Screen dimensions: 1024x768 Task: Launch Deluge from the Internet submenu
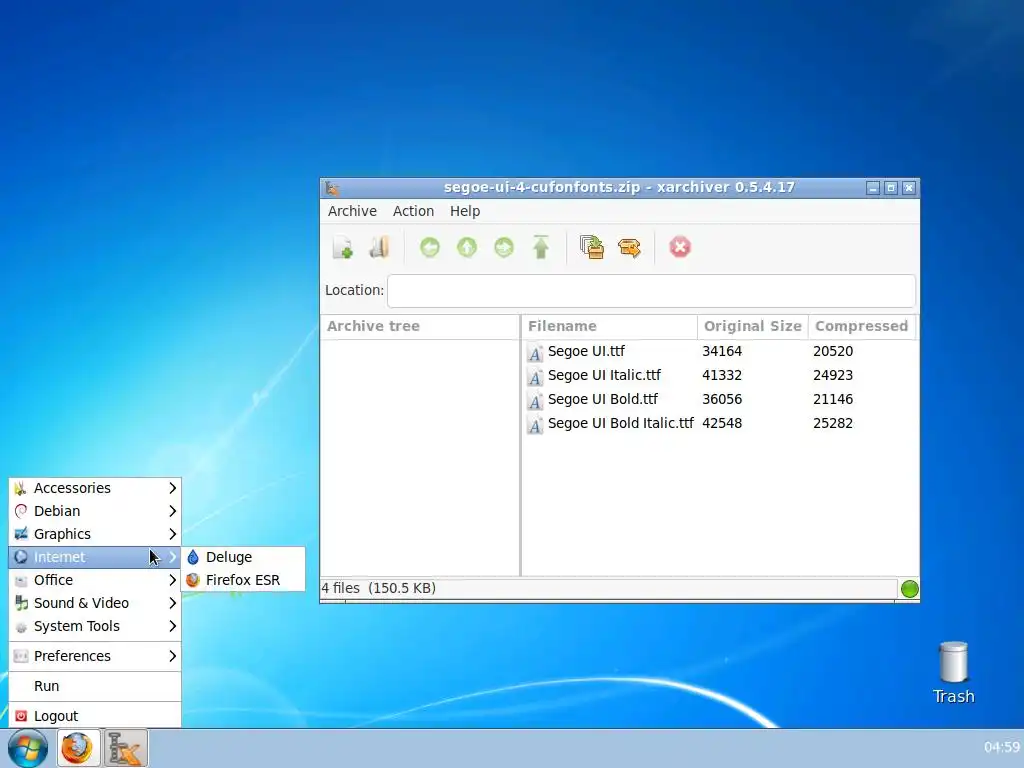click(243, 557)
